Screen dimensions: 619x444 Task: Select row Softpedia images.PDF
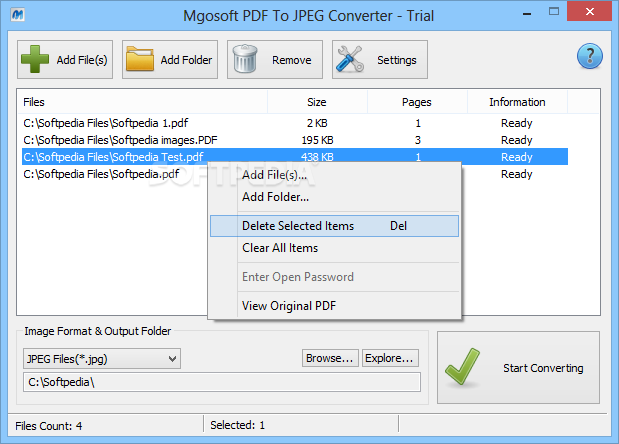[295, 140]
